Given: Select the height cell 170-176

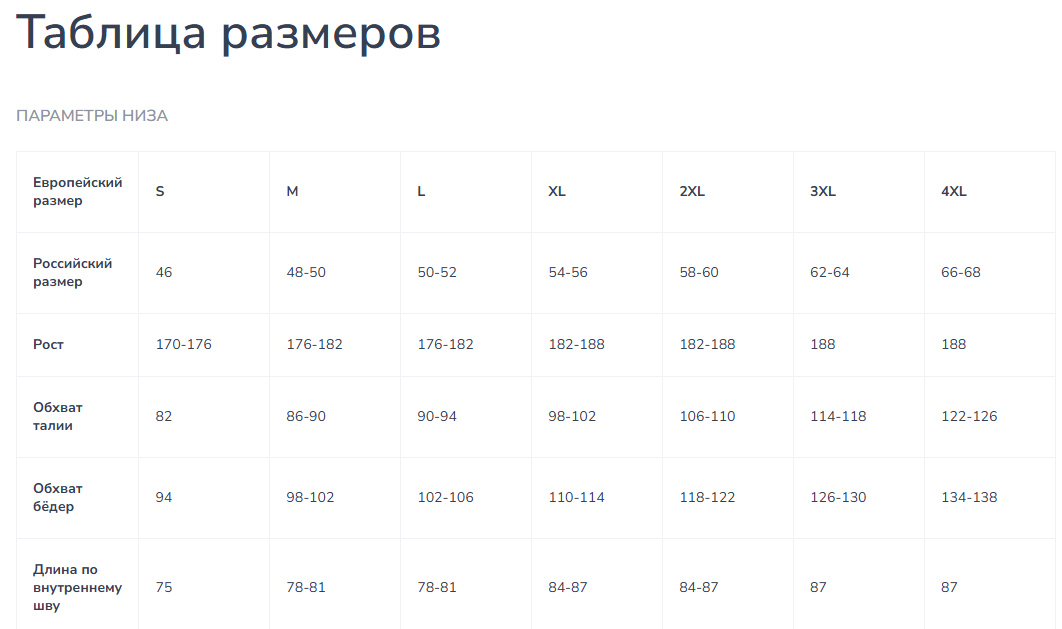Looking at the screenshot, I should click(x=184, y=345).
